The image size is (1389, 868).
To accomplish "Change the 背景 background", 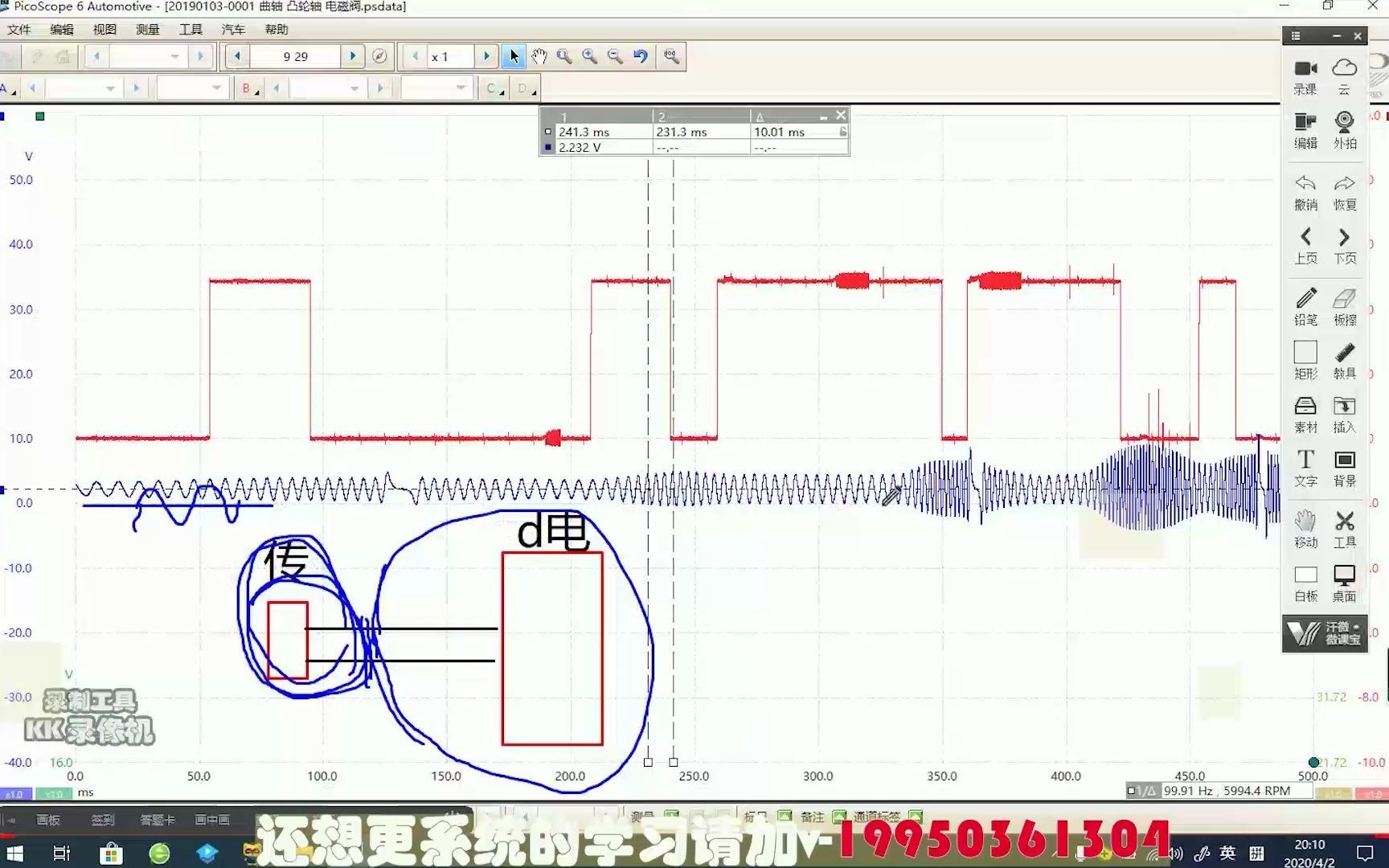I will 1345,469.
